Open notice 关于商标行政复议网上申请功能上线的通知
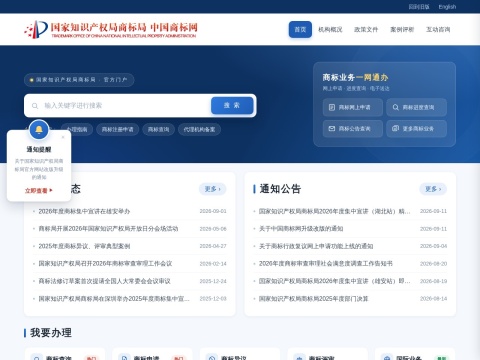This screenshot has height=360, width=480. (316, 246)
